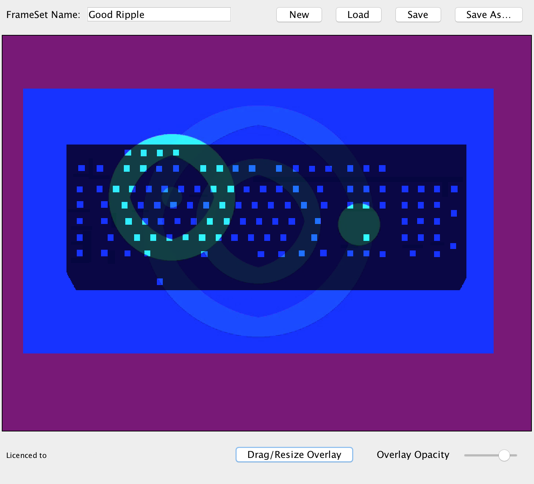Click the small center dot of cyan ripple

tap(171, 197)
